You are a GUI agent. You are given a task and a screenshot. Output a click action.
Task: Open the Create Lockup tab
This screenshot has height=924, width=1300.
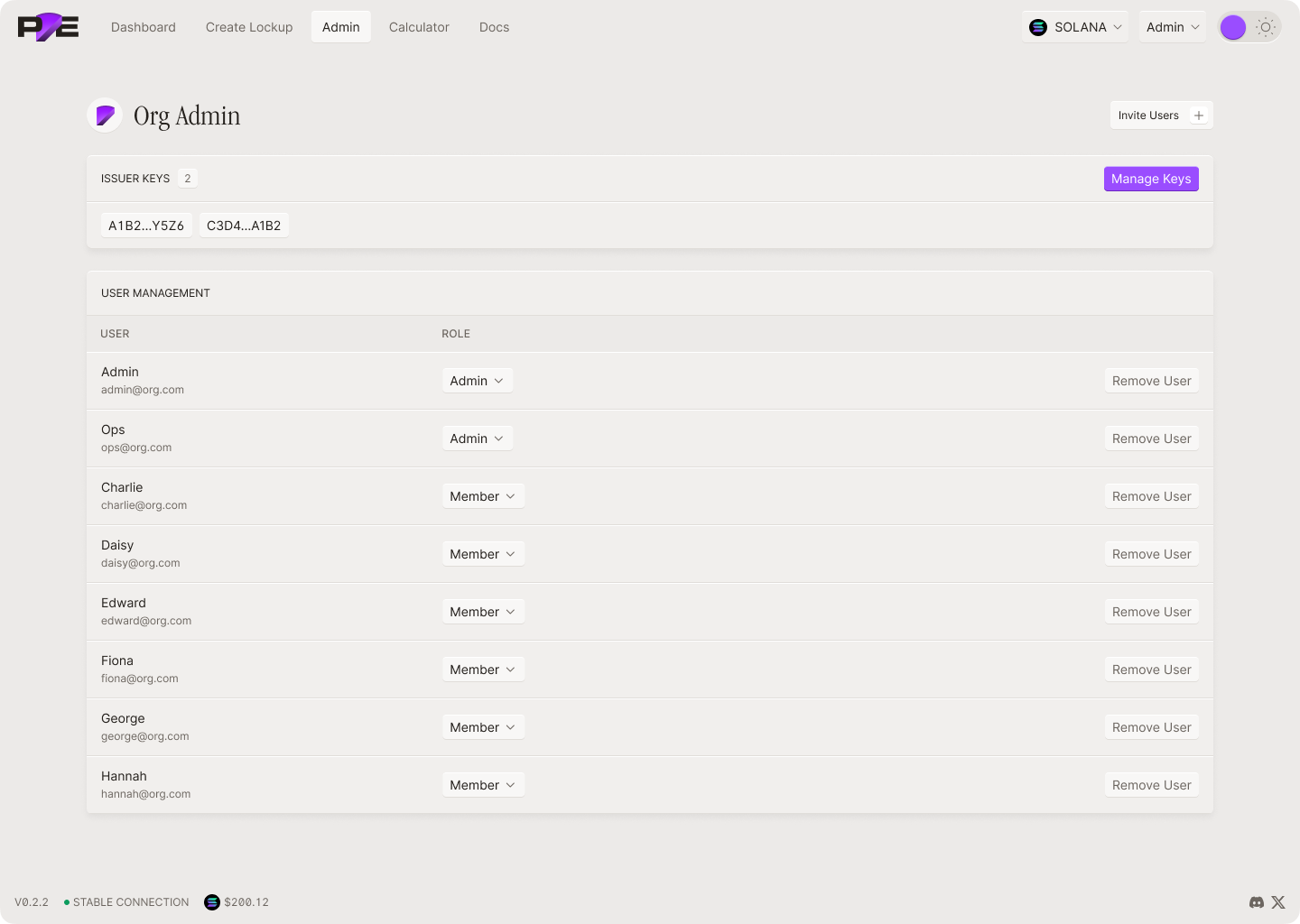point(249,27)
